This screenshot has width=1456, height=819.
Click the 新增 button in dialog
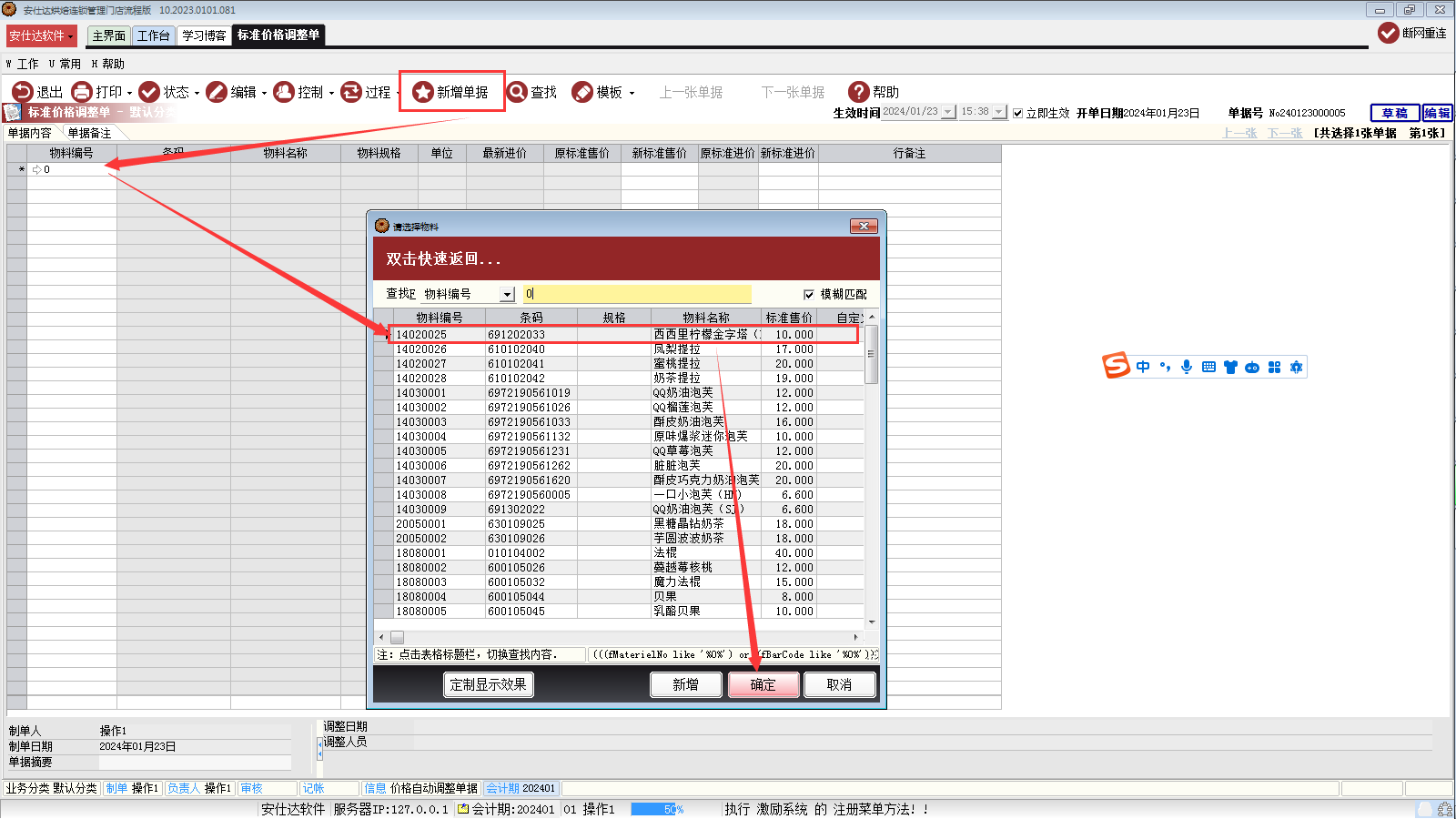[686, 684]
